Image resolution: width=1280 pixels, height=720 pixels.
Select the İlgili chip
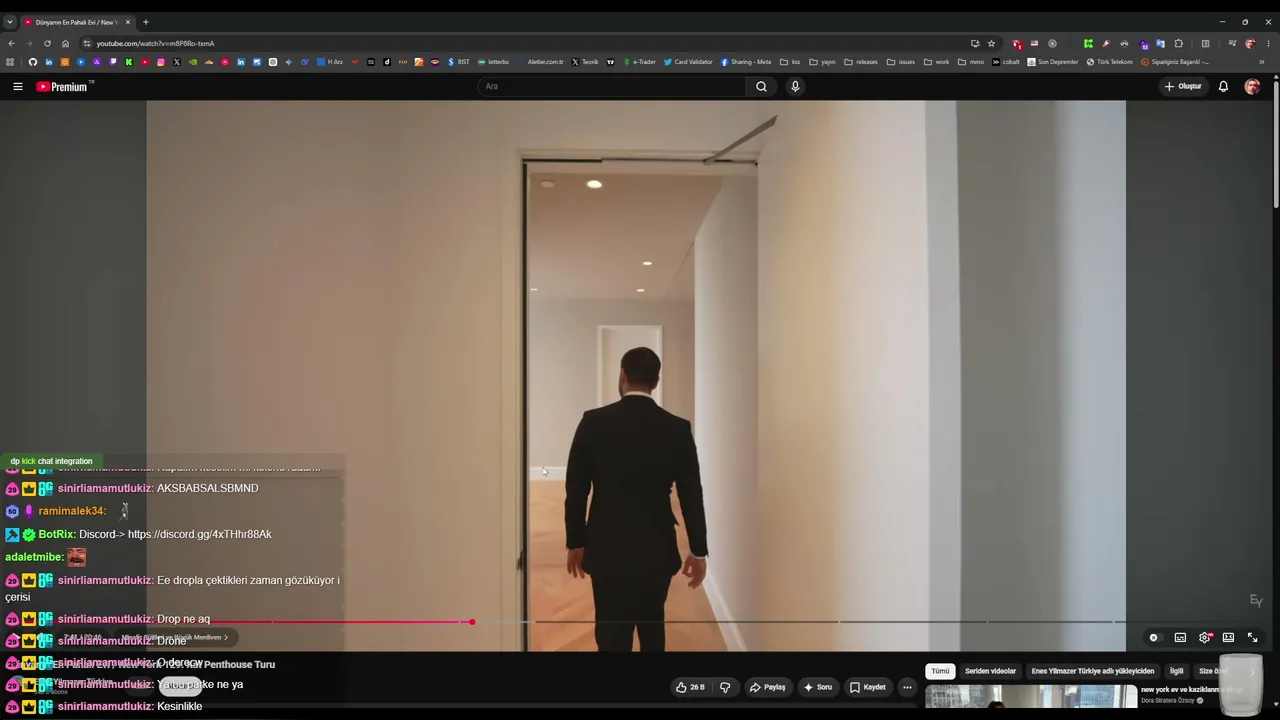pos(1177,671)
